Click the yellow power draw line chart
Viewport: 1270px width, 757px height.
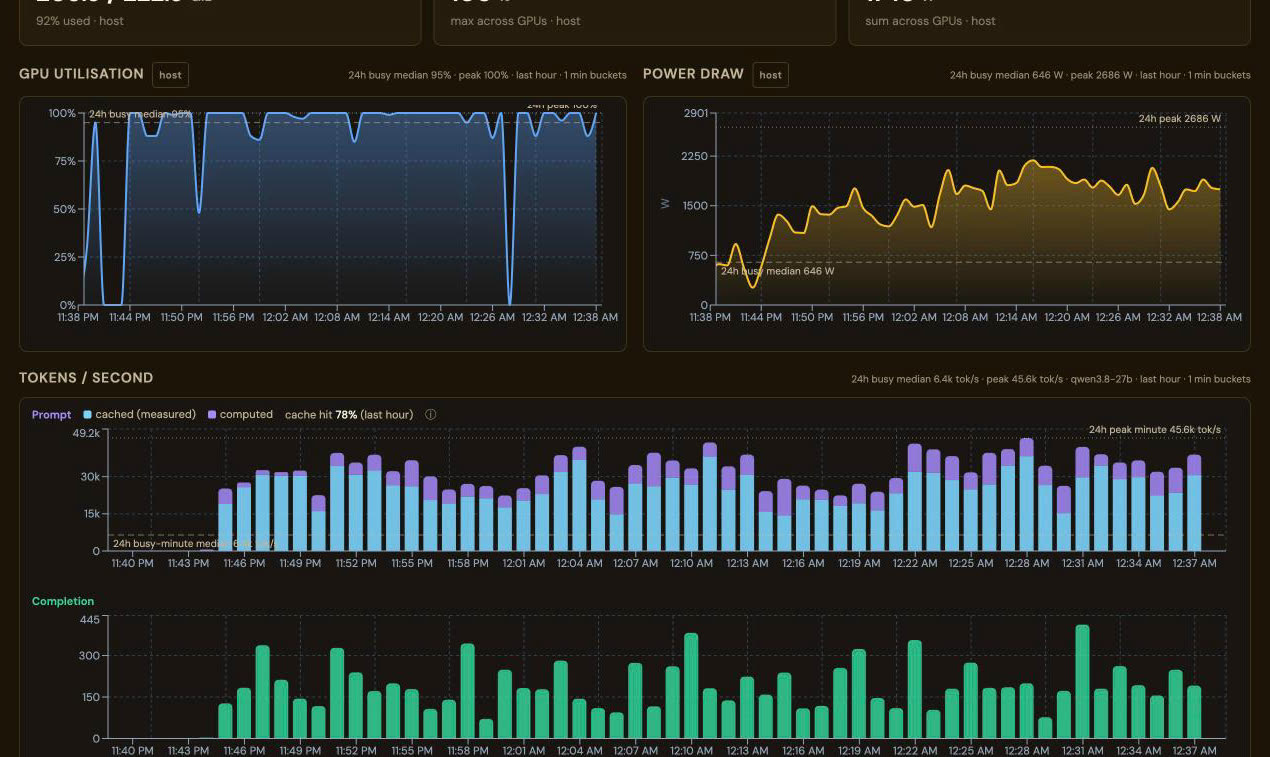[968, 209]
